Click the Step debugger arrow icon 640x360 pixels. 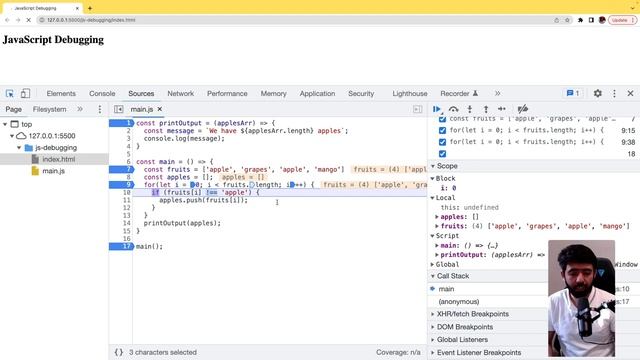tap(502, 109)
